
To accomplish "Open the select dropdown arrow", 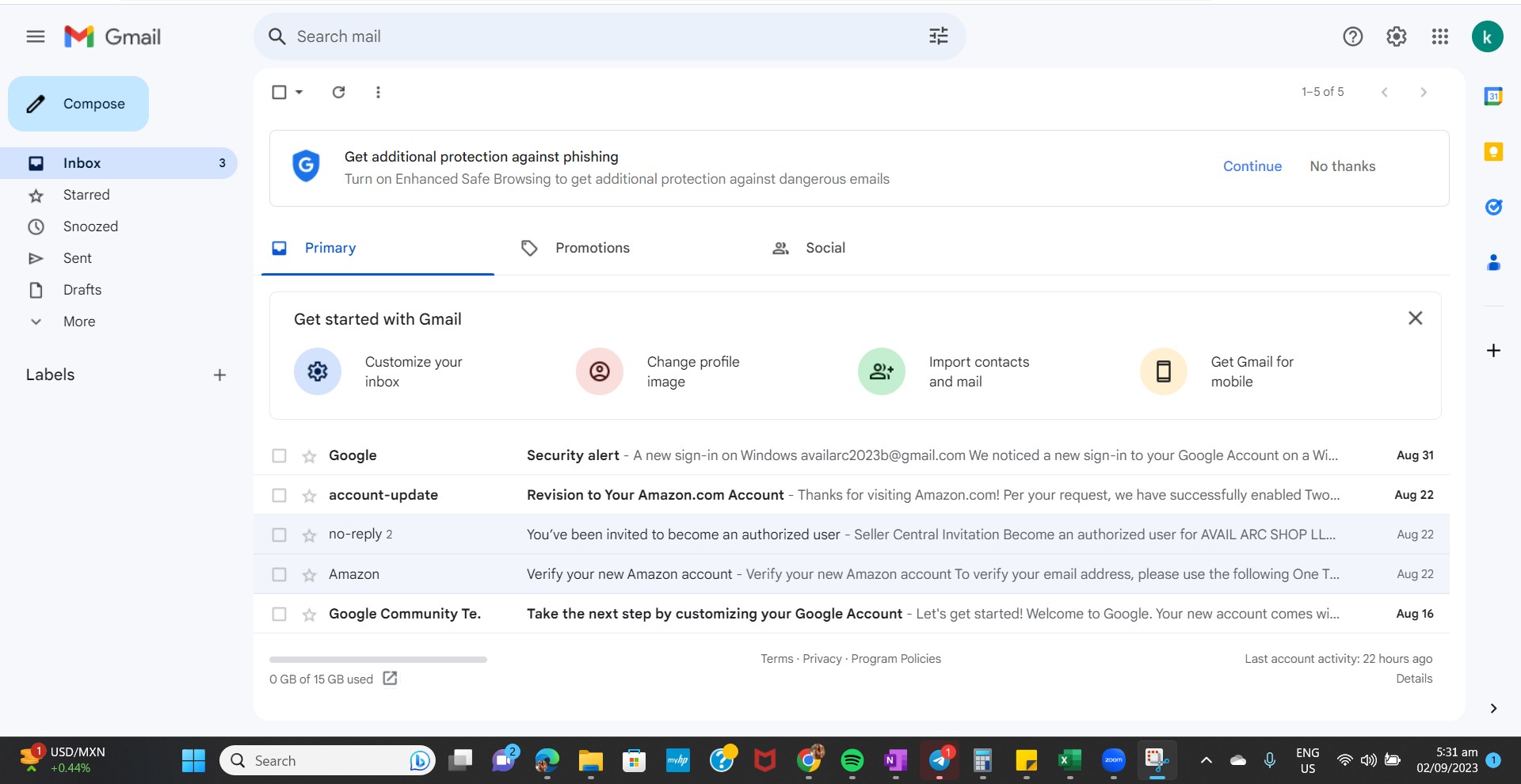I will [299, 92].
